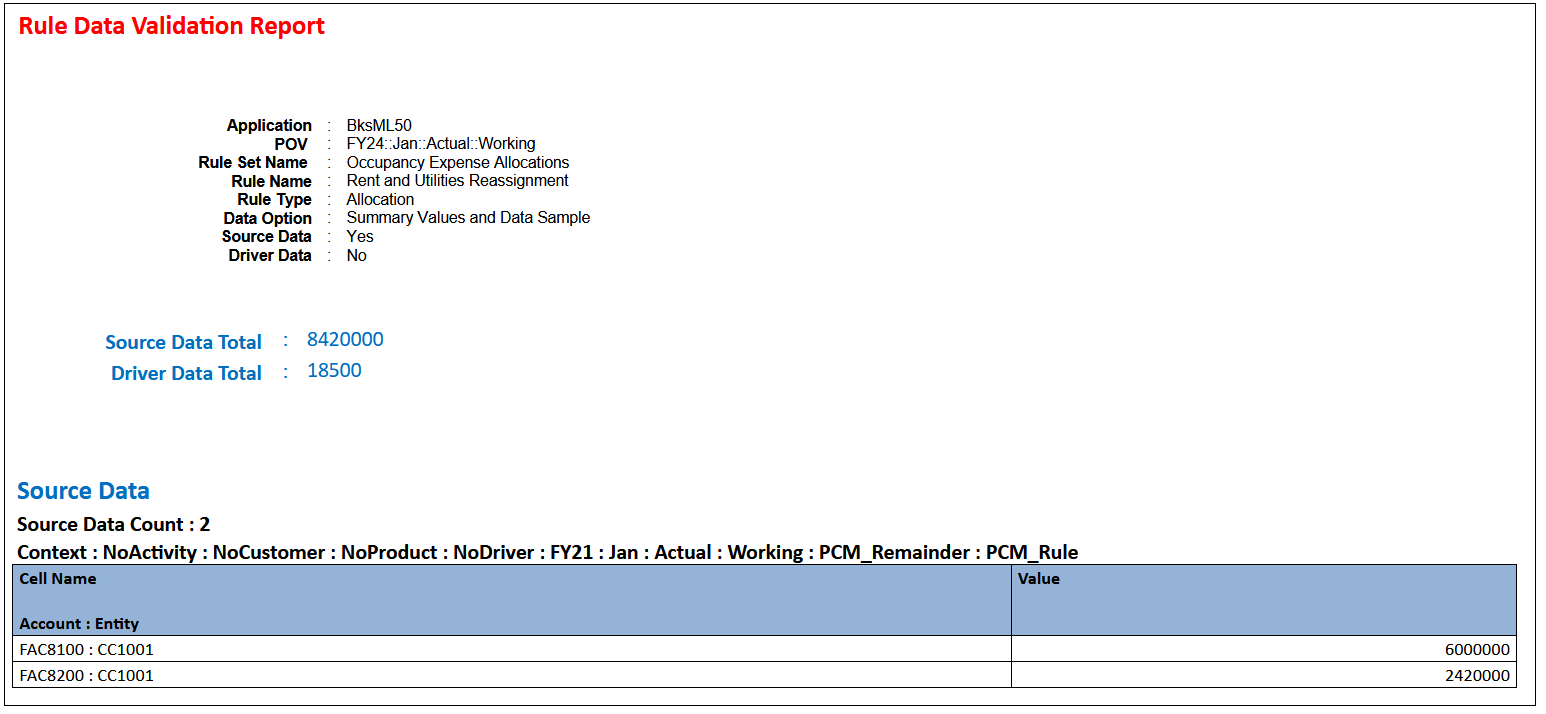Select the Rule Data Validation Report title
This screenshot has width=1546, height=714.
click(x=170, y=26)
